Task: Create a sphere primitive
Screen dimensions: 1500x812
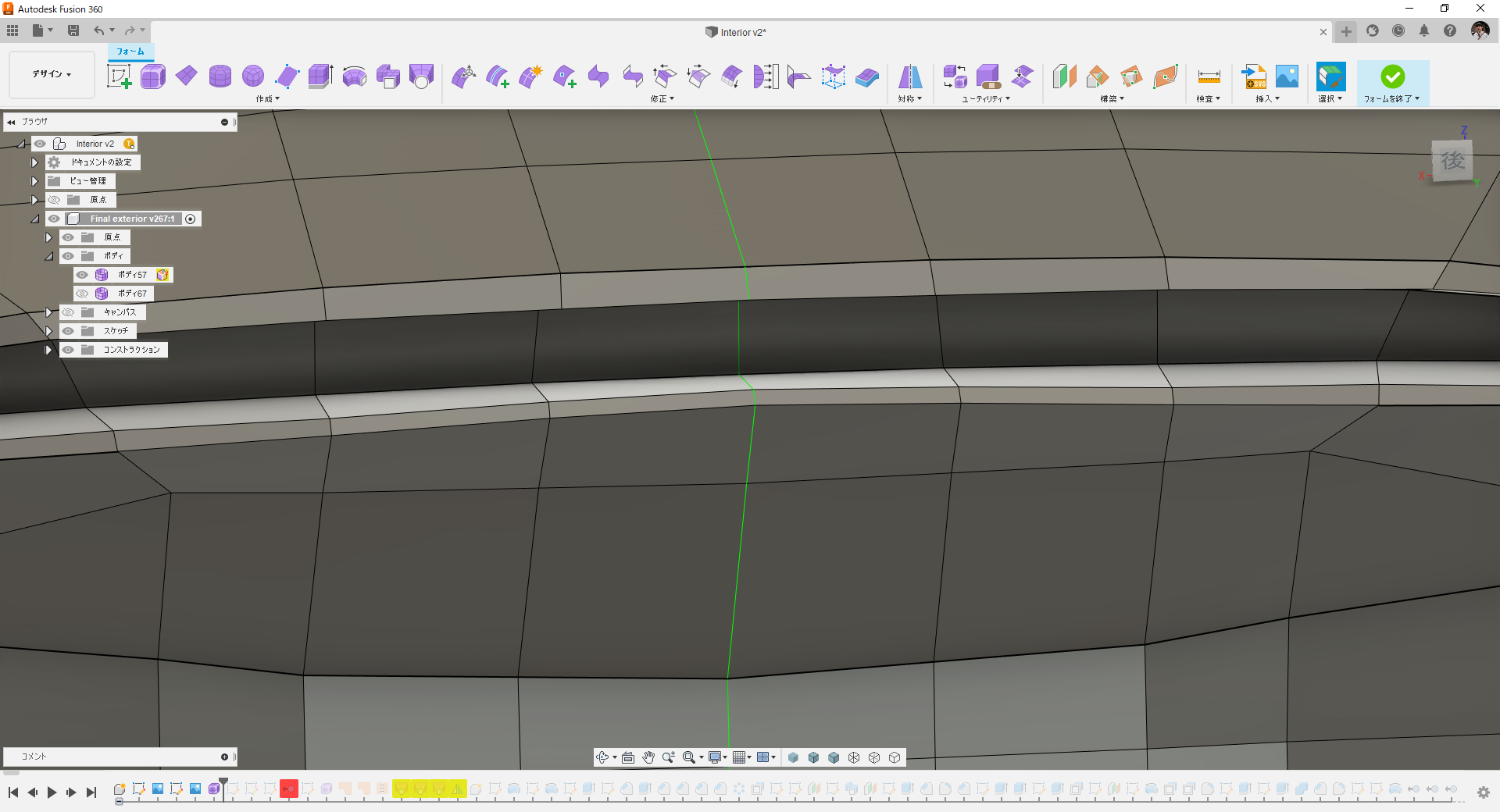Action: [253, 77]
